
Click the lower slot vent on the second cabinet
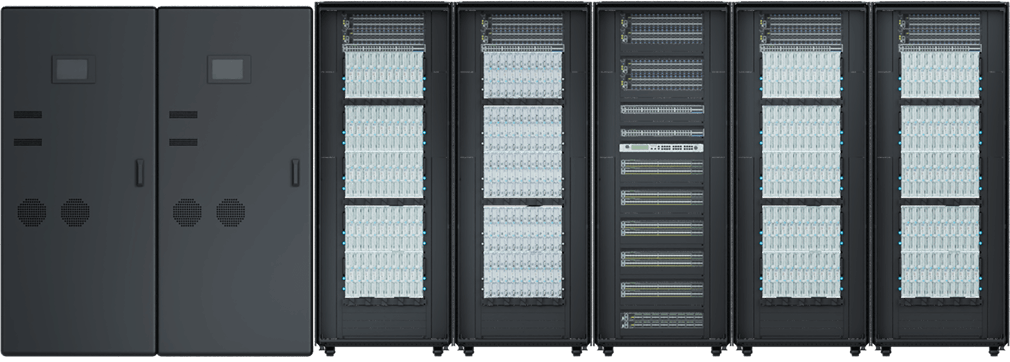point(184,142)
